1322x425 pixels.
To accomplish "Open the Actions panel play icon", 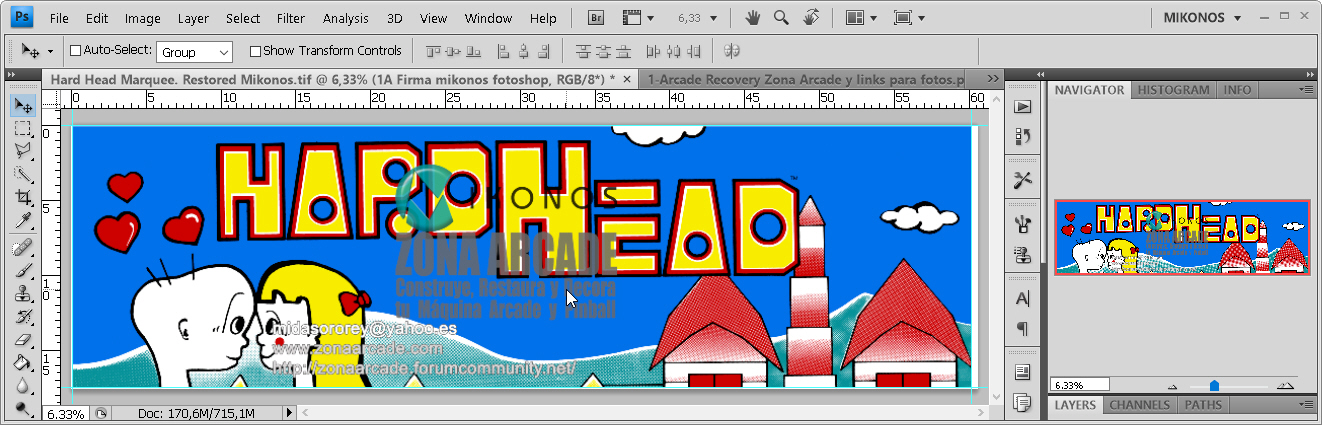I will [1022, 107].
